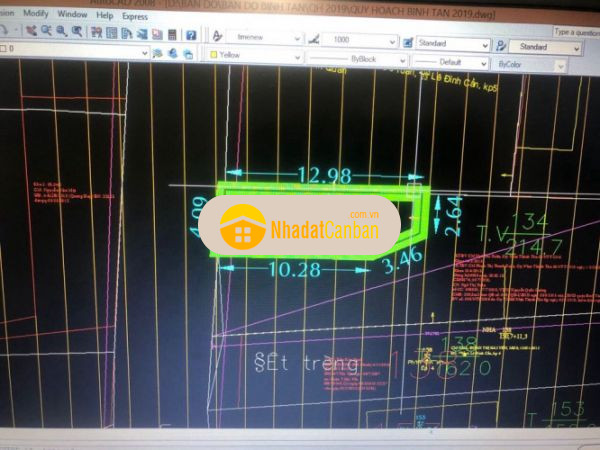This screenshot has height=450, width=600.
Task: Click the Table Style icon
Action: [x=408, y=43]
